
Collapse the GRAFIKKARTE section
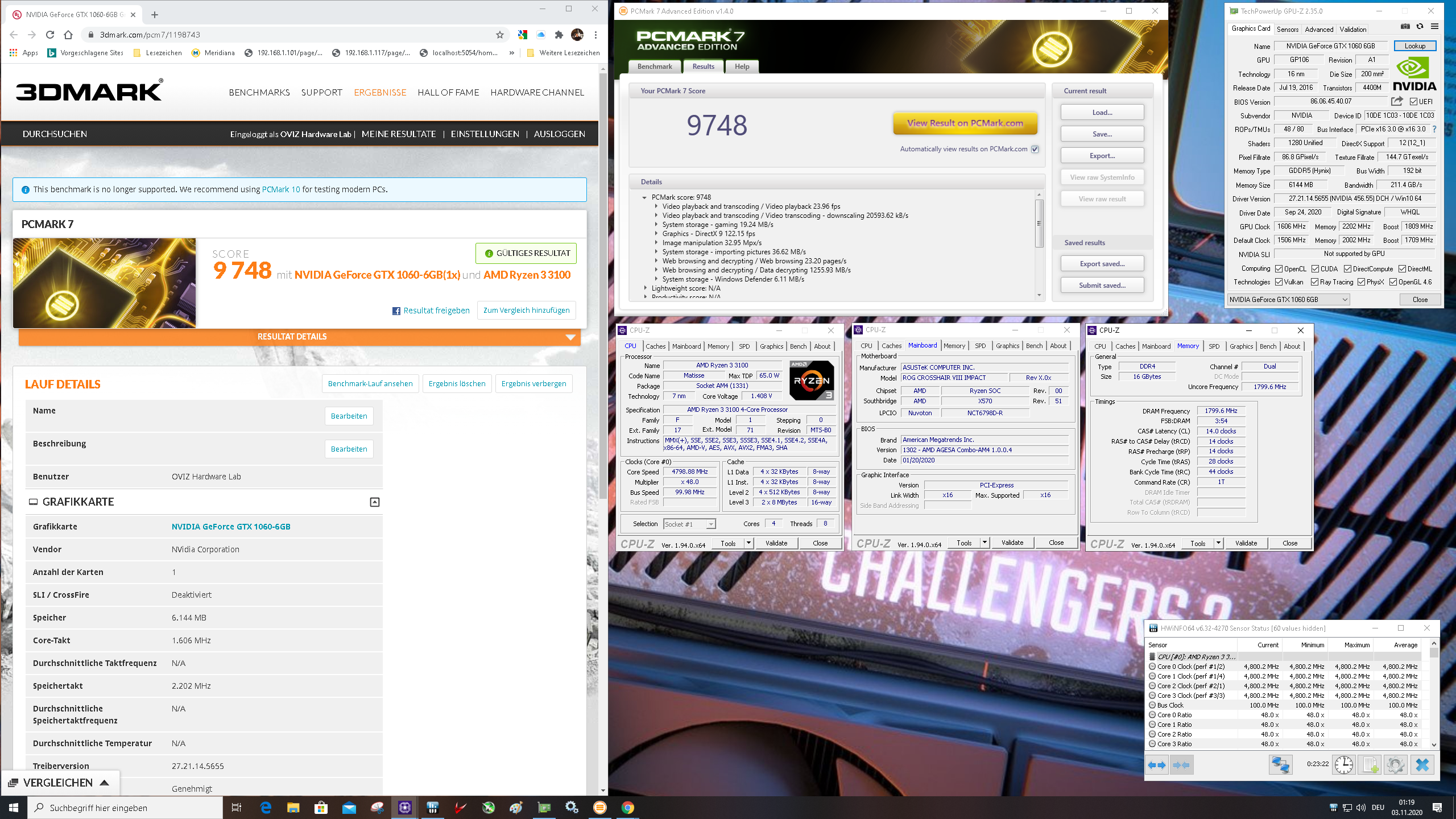coord(375,502)
